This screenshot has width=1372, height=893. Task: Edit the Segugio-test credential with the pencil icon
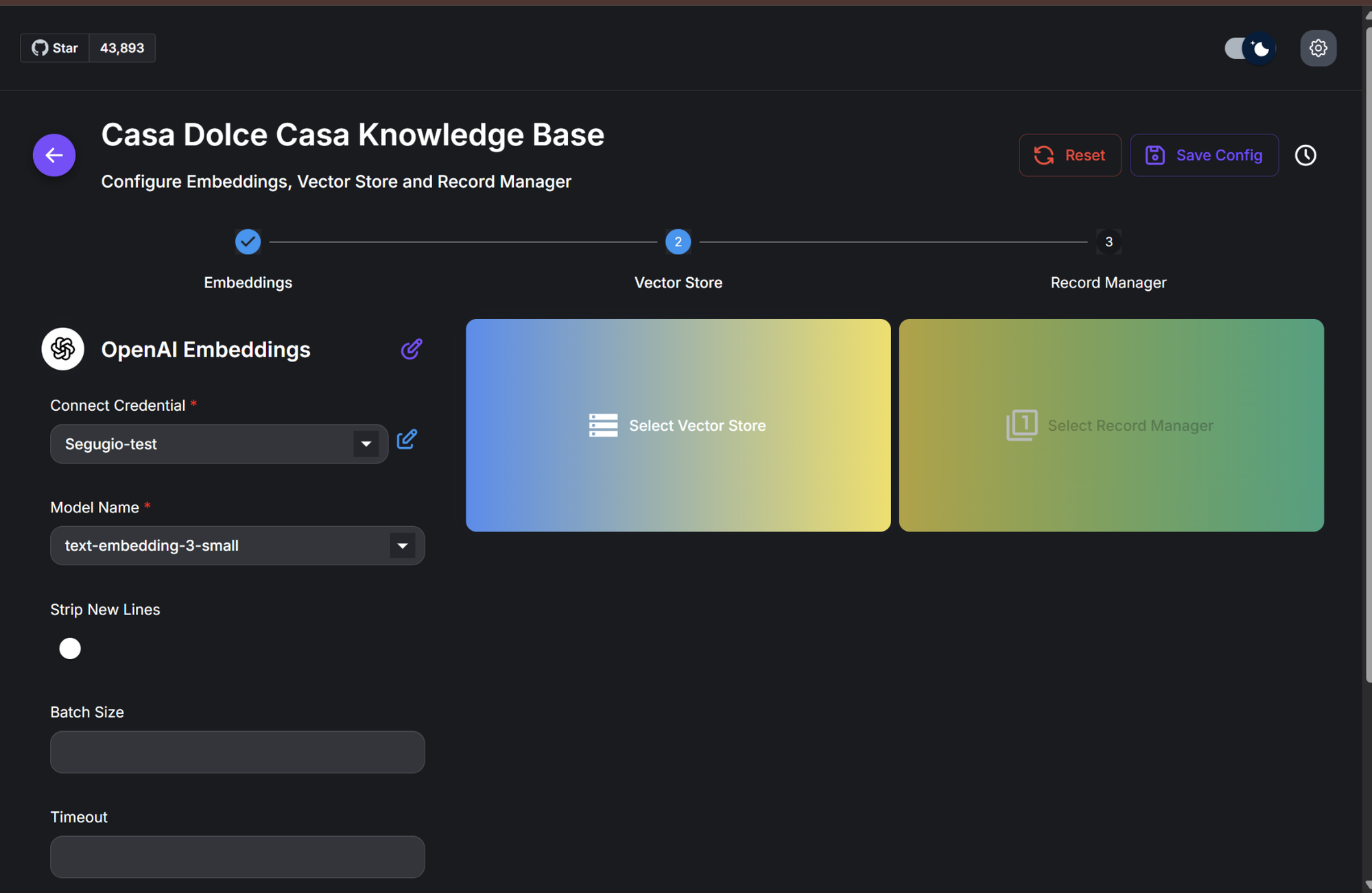pos(407,439)
